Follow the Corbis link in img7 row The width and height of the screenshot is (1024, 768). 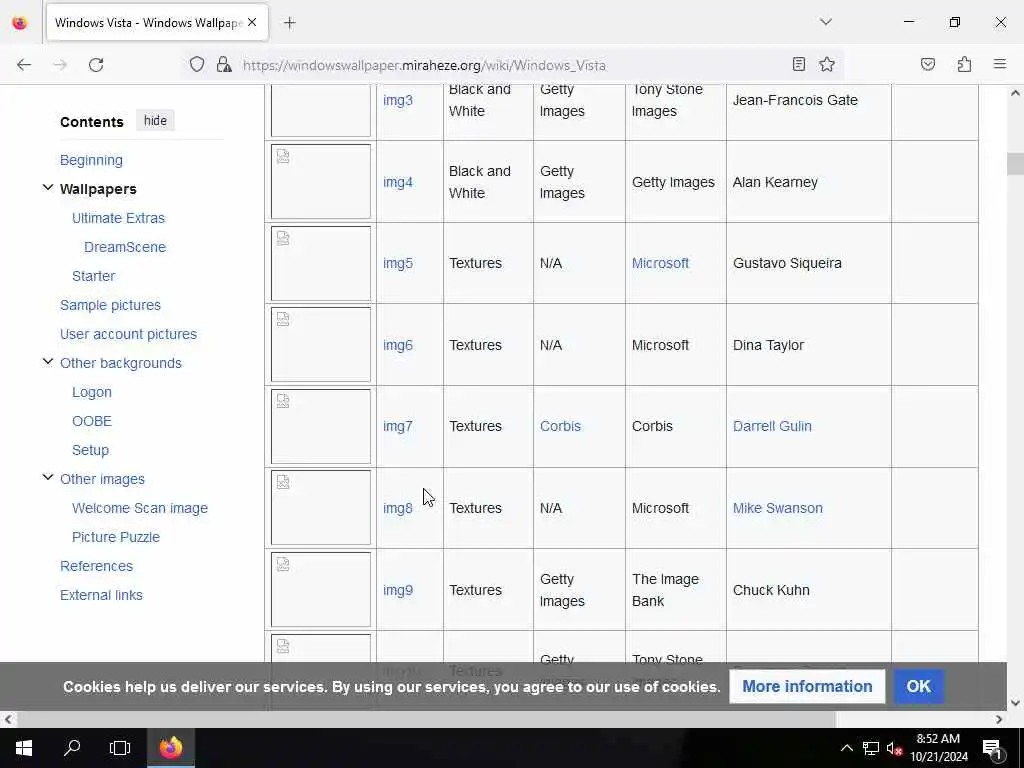tap(560, 426)
